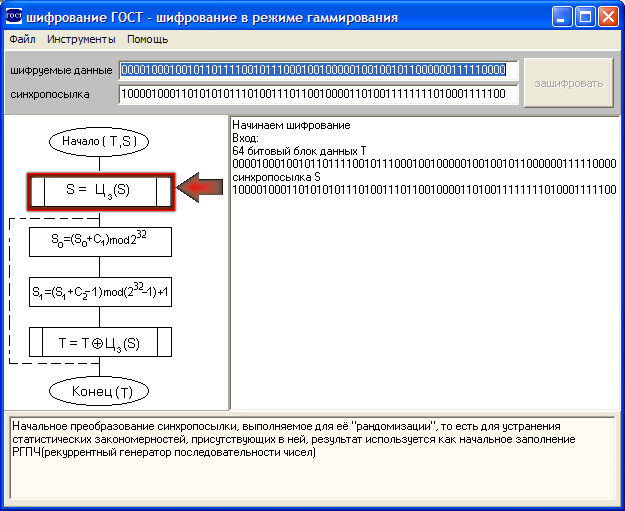The image size is (625, 511).
Task: Select the S1=(S1+C2-1)mod(2^32-1)+1 block
Action: (100, 292)
